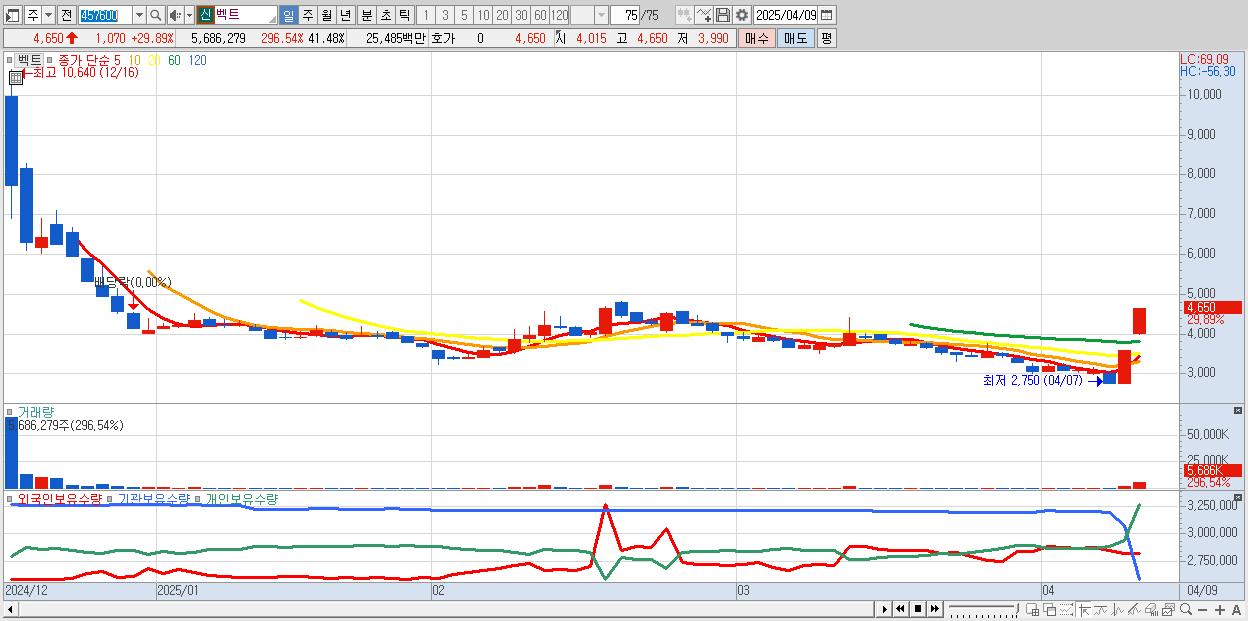Select the 일 (daily) period tab
The image size is (1248, 621).
288,15
